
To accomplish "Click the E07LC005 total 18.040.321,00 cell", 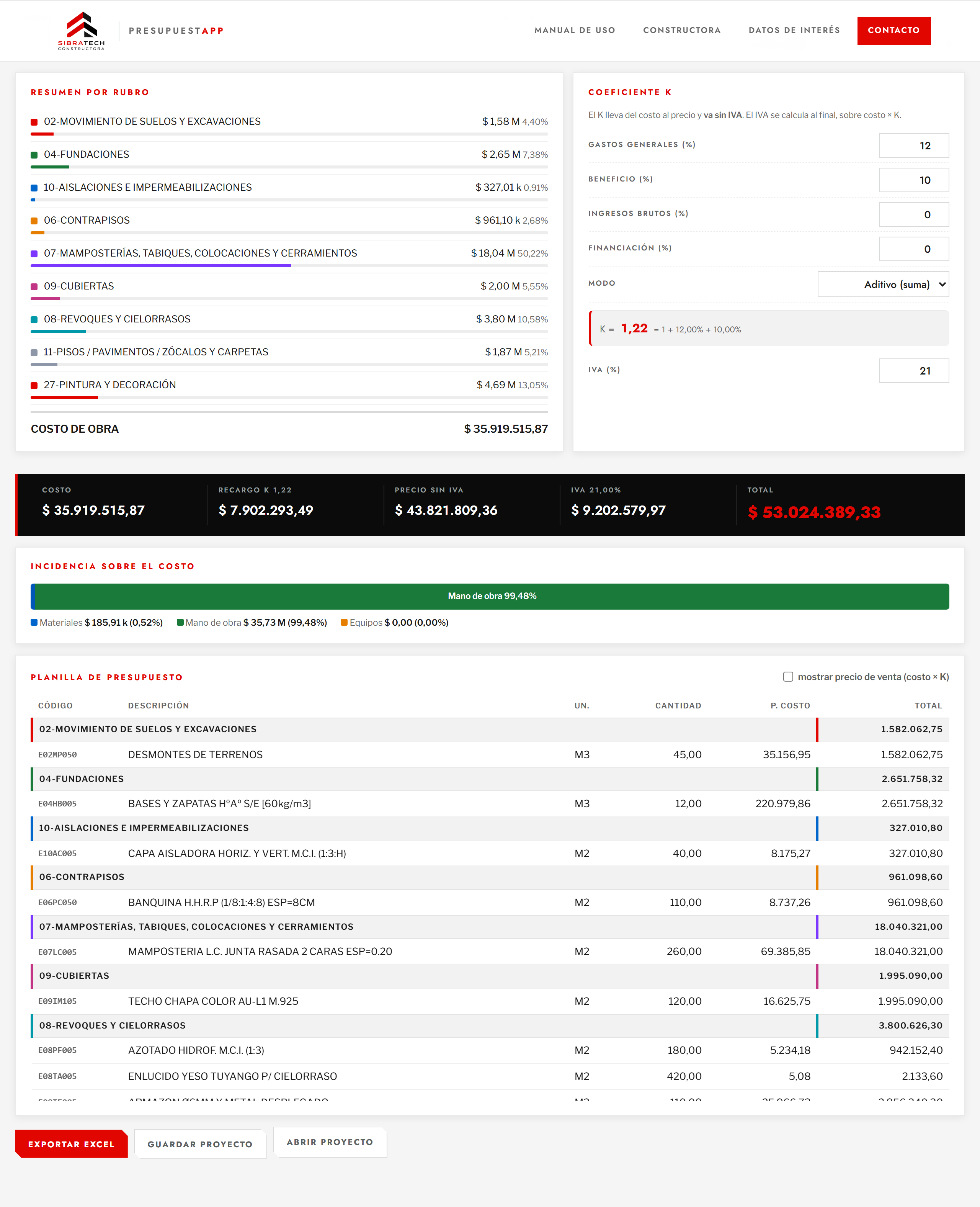I will (908, 952).
